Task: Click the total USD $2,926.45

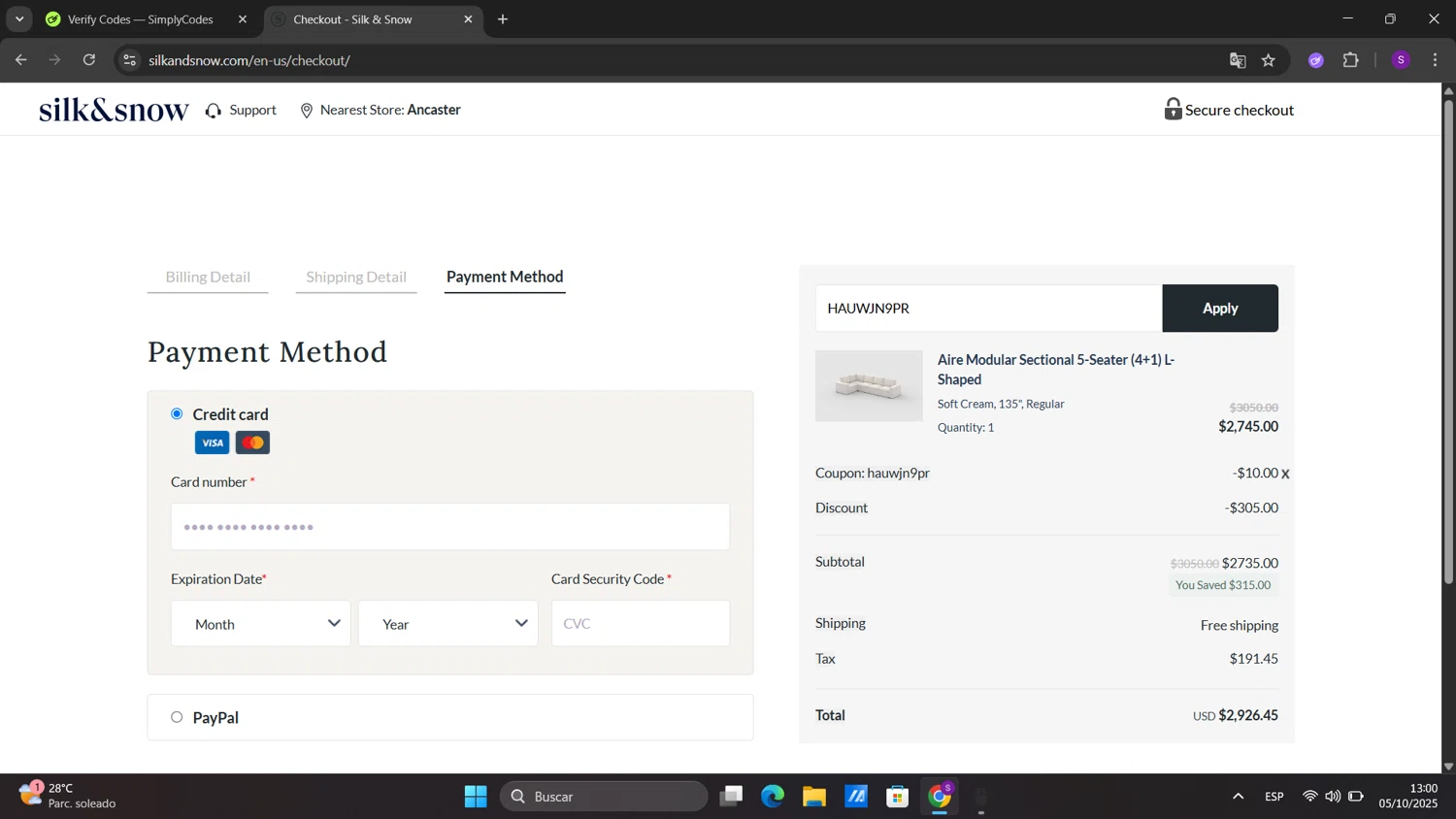Action: (x=1235, y=715)
